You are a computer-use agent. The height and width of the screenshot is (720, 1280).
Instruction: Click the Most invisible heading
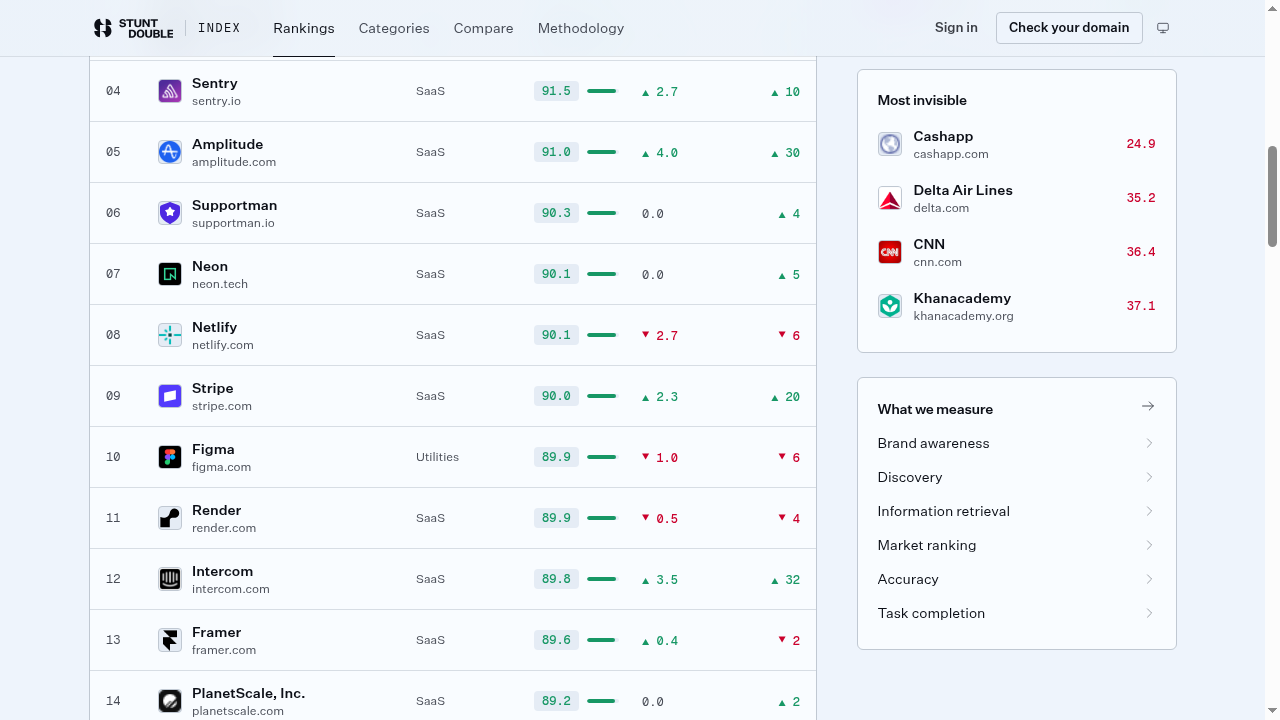922,100
